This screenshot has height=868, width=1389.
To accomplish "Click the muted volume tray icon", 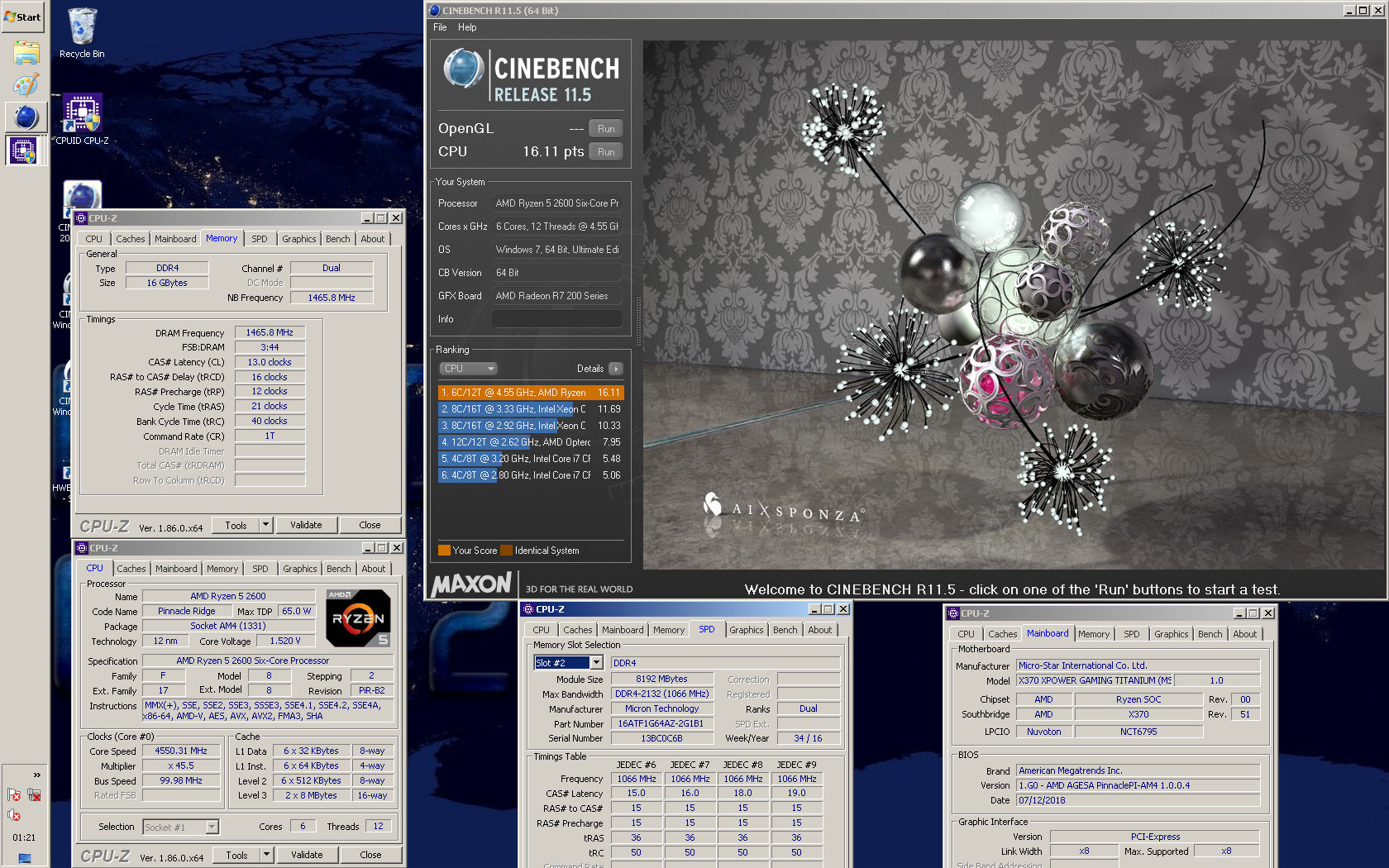I will pyautogui.click(x=14, y=814).
